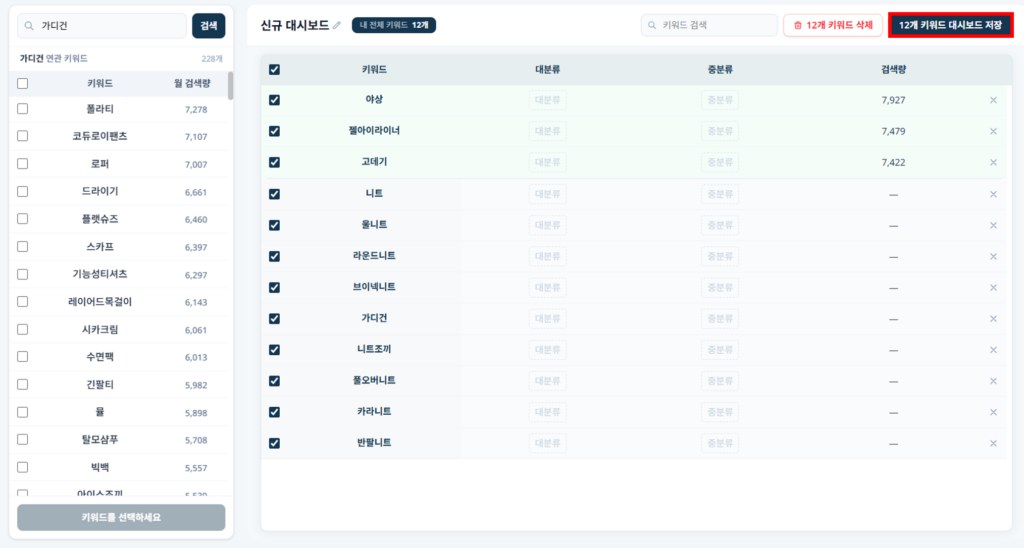
Task: Uncheck the 니트 keyword checkbox
Action: [x=274, y=194]
